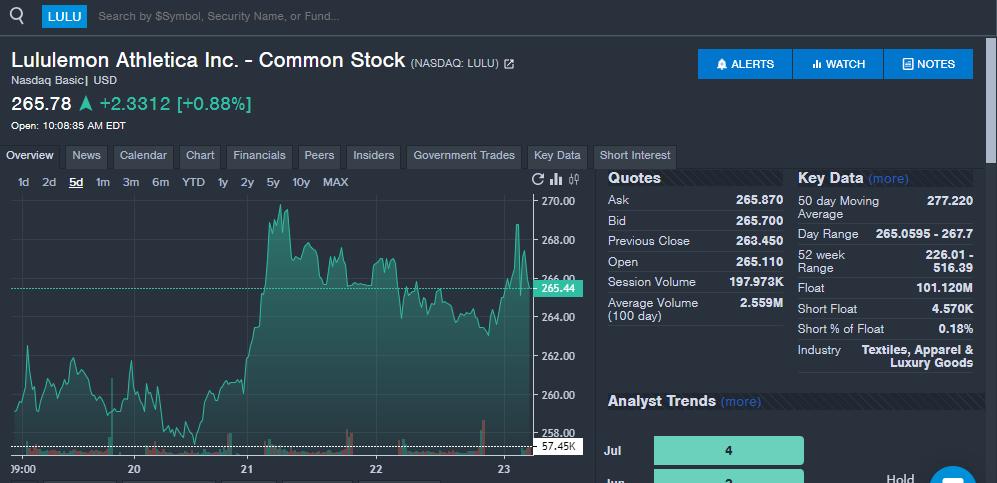Click the +2.3312 [+0.88%] change text
Screen dimensions: 997x483
[x=175, y=104]
